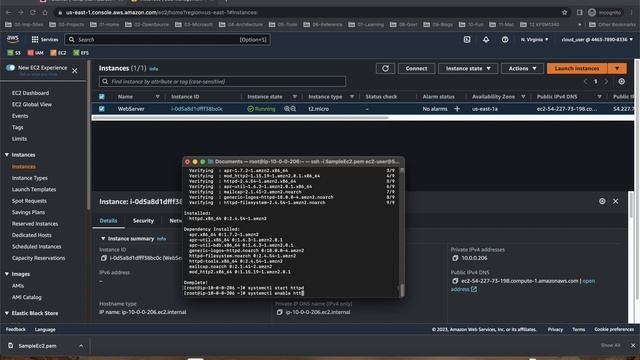Collapse Instance summary section

coord(103,238)
